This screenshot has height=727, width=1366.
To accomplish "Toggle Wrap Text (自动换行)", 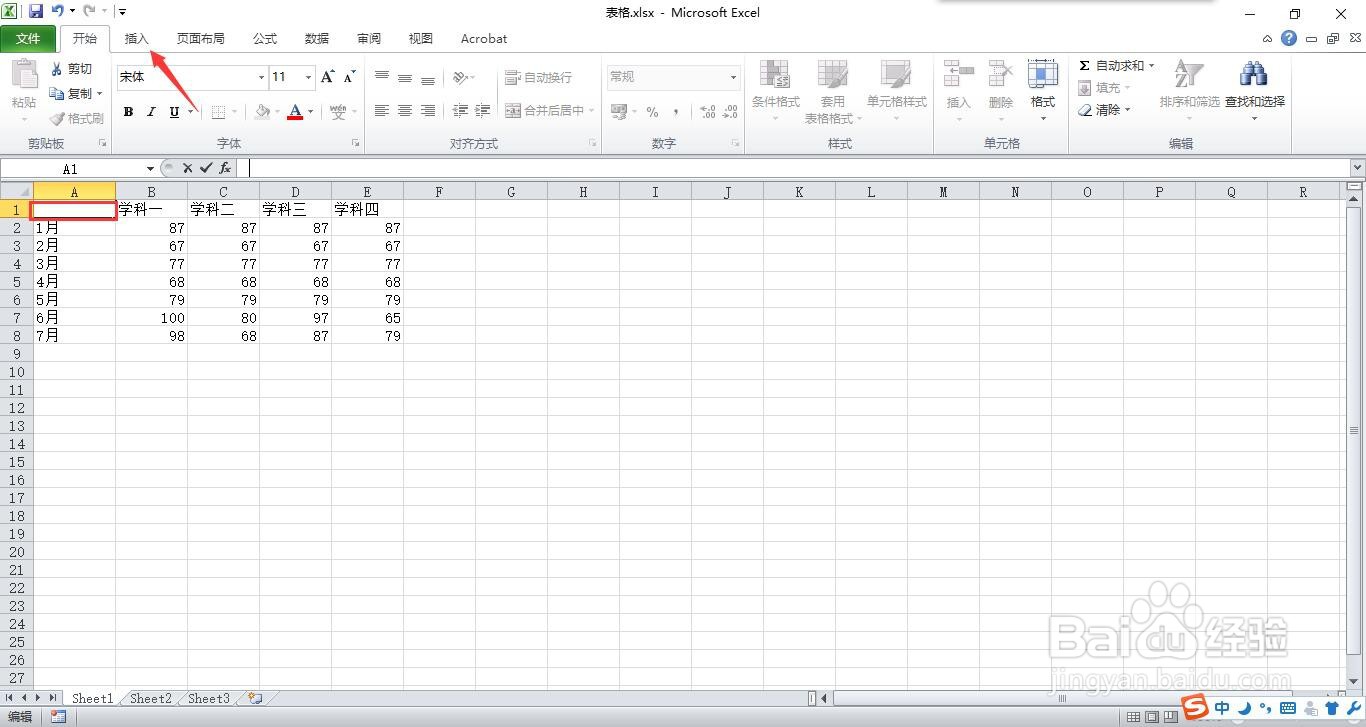I will click(x=539, y=77).
